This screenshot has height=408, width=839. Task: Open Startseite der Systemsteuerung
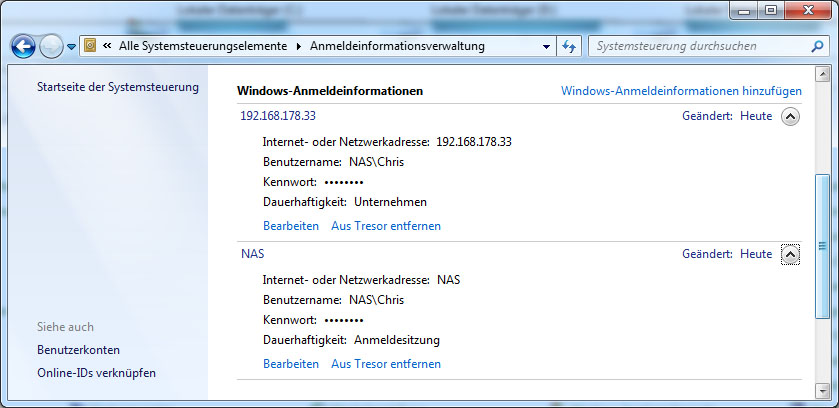point(118,87)
